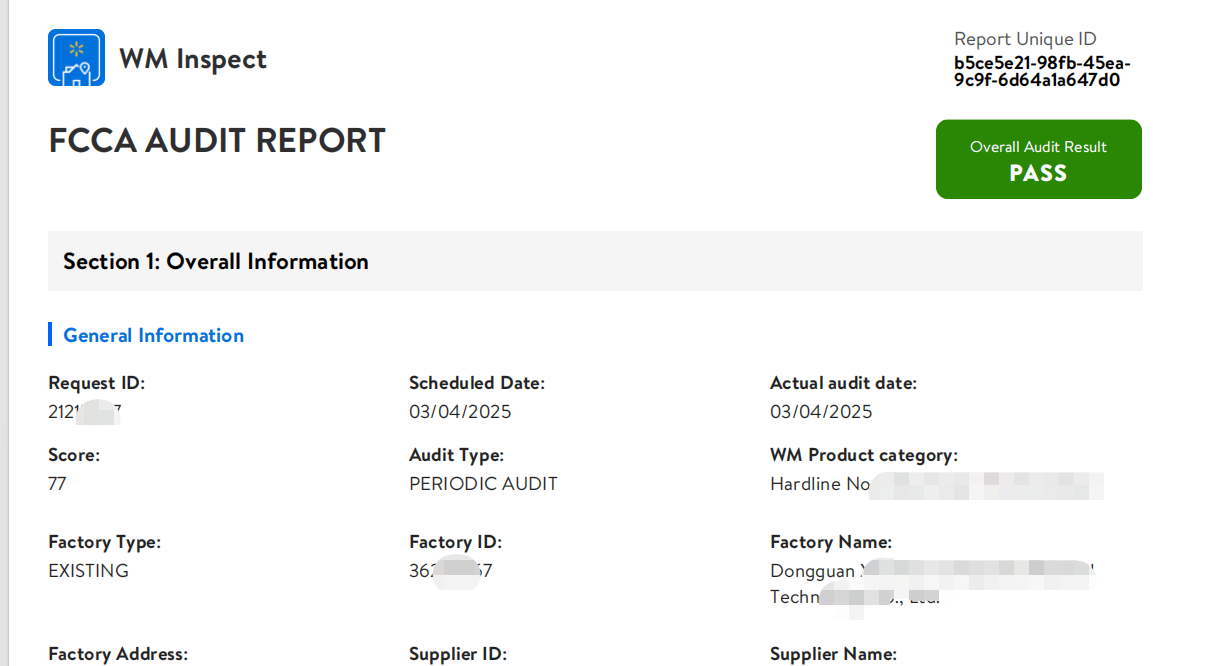Click the FCCA AUDIT REPORT heading
Screen dimensions: 1216x666
pos(217,141)
